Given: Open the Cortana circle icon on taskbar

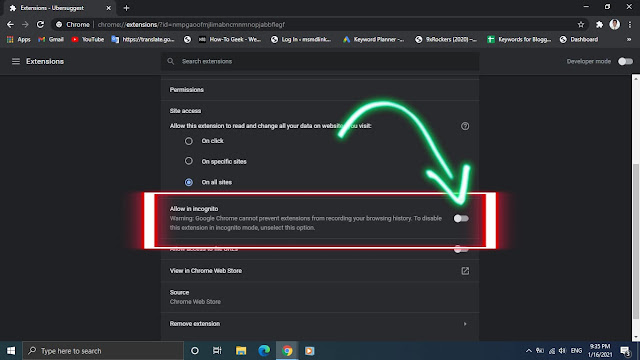Looking at the screenshot, I should point(195,351).
